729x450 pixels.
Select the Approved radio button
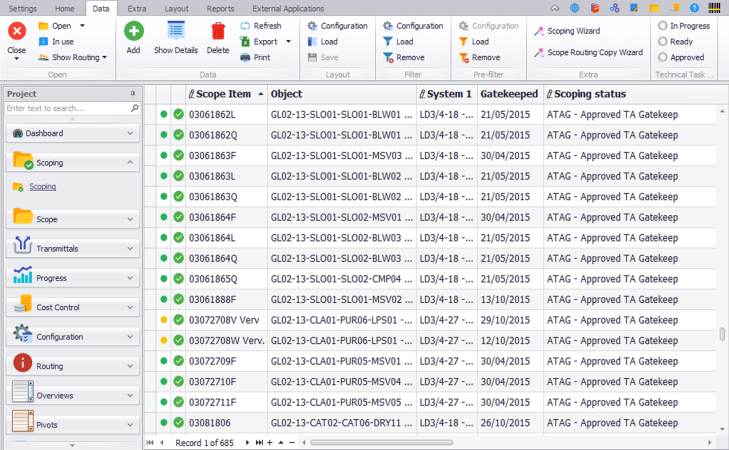(x=663, y=58)
